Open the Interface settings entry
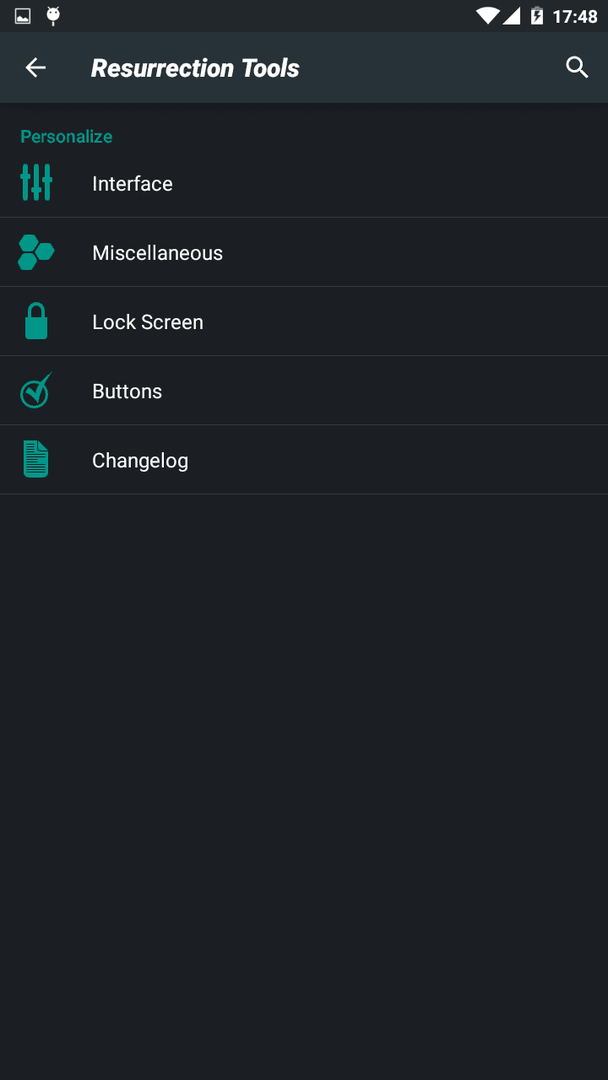This screenshot has width=608, height=1080. pos(304,183)
